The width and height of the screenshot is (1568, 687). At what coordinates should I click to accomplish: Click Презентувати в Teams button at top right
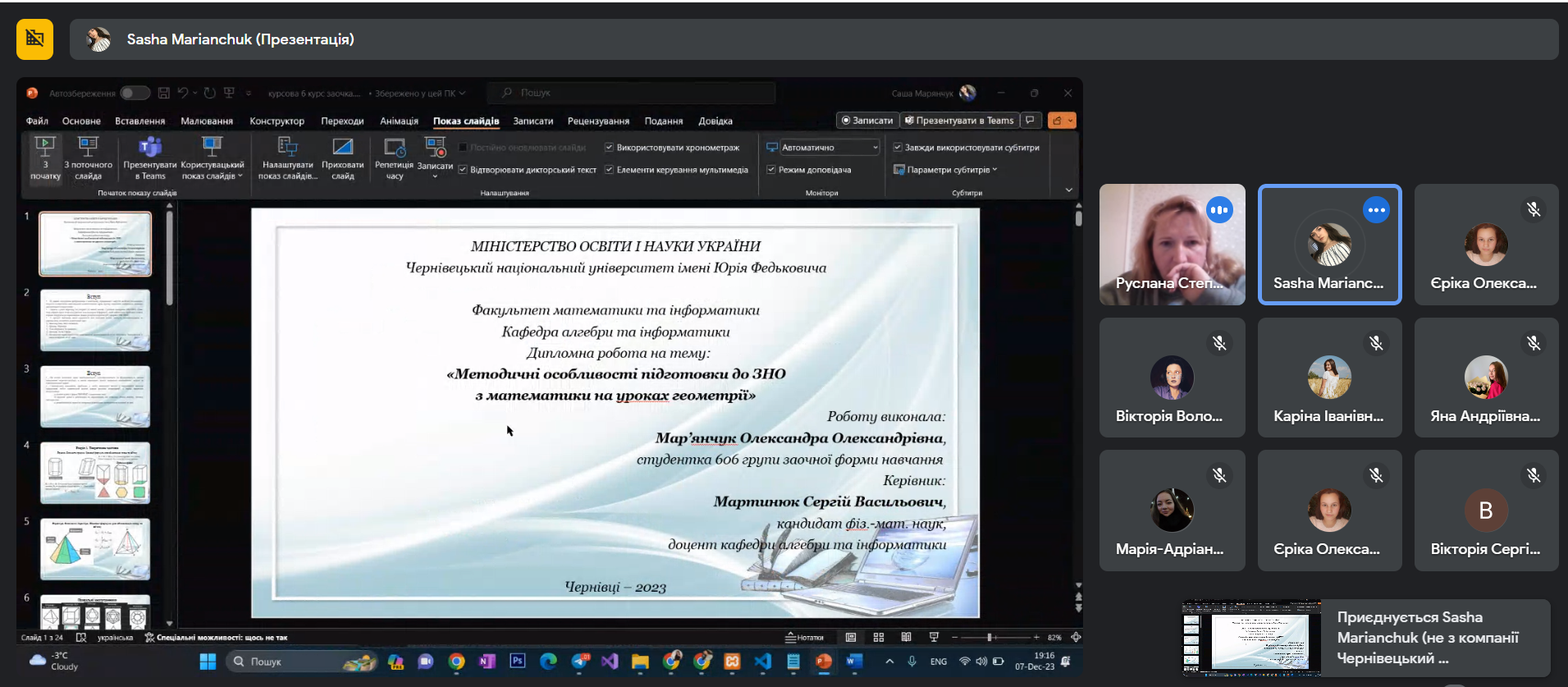point(959,121)
